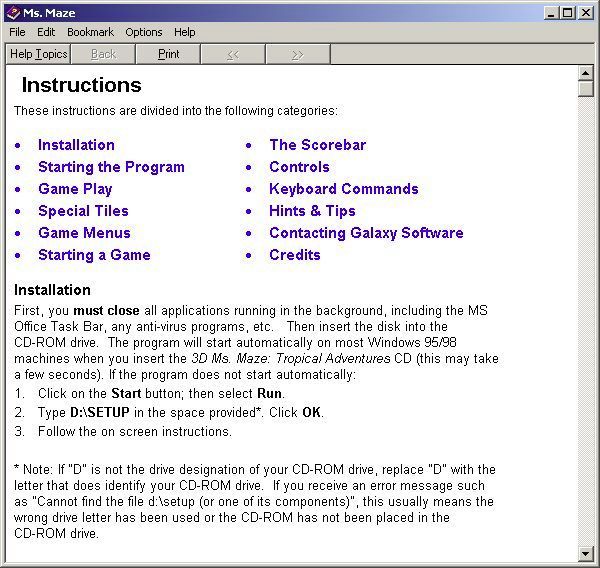
Task: Click the Ms. Maze title bar icon
Action: [12, 12]
